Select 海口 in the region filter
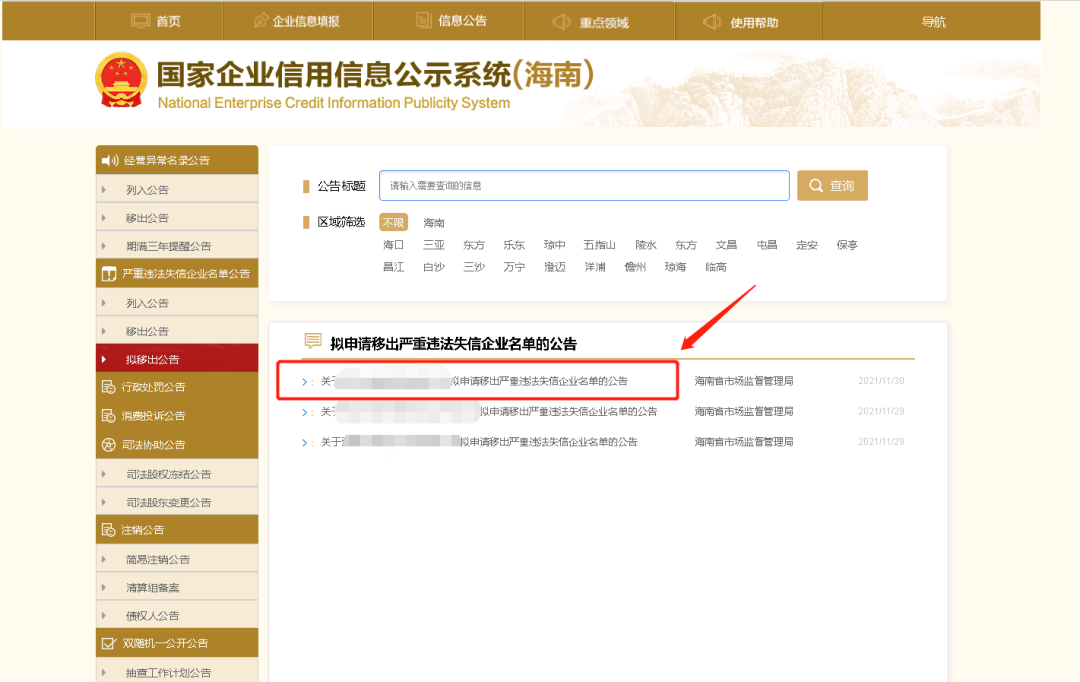Image resolution: width=1080 pixels, height=682 pixels. pos(394,245)
